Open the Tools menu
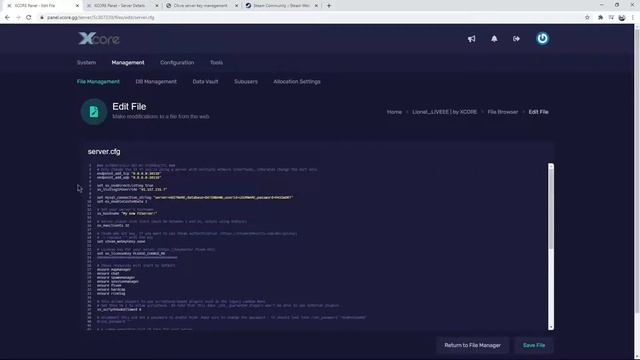The height and width of the screenshot is (360, 640). point(216,62)
